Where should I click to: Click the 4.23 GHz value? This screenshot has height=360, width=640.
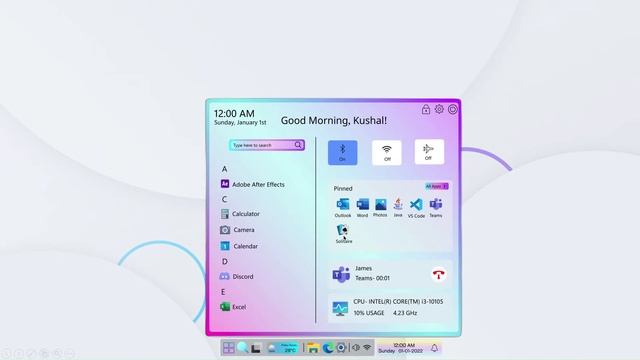coord(405,313)
